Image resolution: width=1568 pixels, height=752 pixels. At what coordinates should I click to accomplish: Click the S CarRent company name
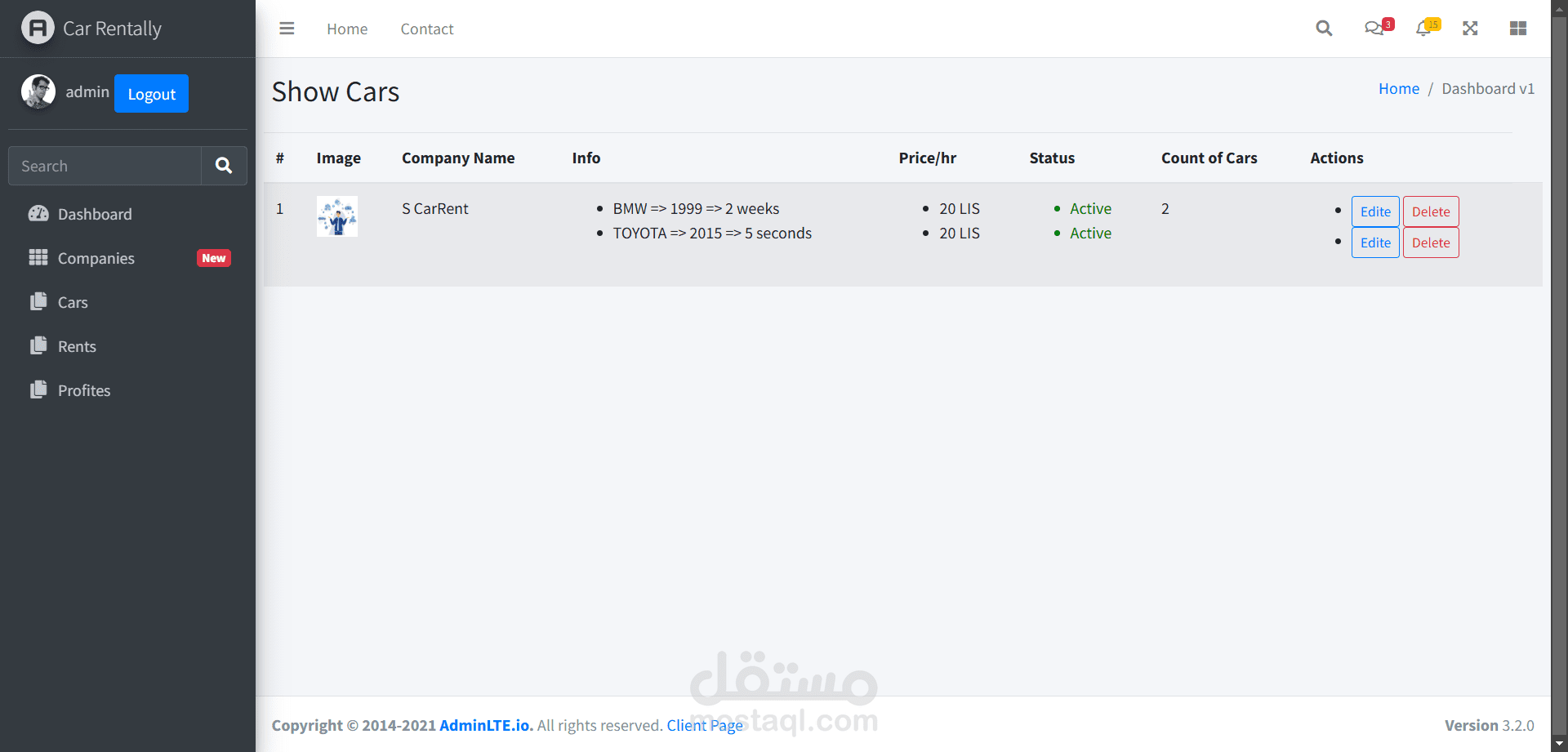click(x=435, y=208)
